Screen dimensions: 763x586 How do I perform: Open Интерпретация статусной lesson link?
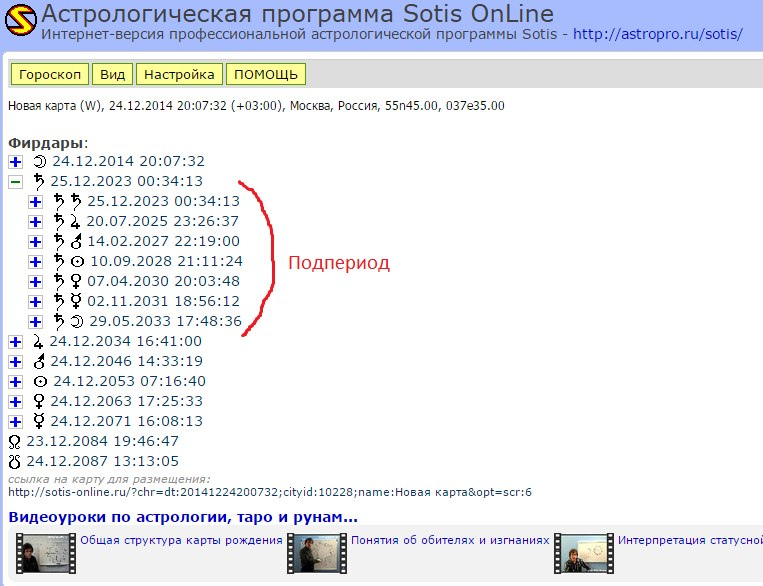tap(690, 540)
